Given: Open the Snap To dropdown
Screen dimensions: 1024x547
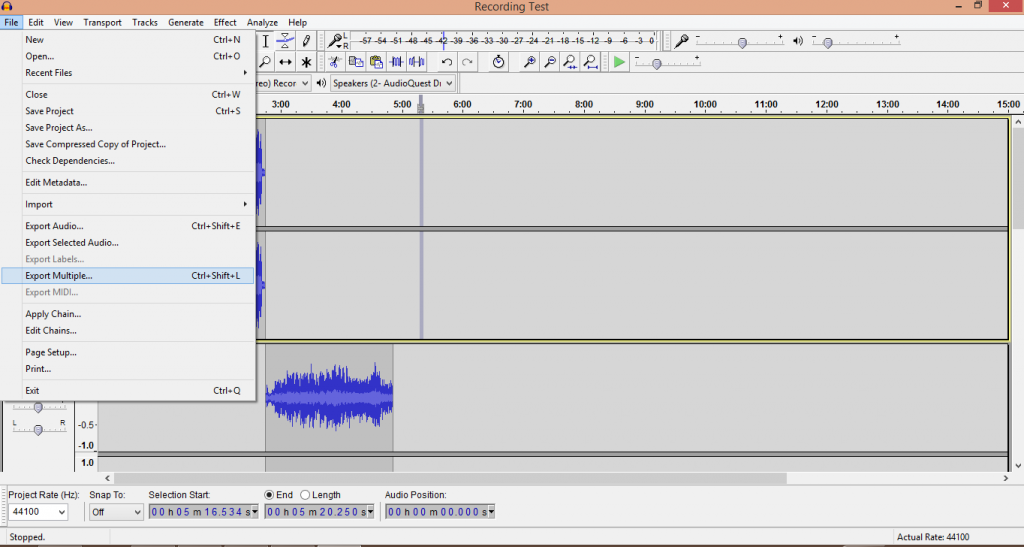Looking at the screenshot, I should tap(116, 512).
